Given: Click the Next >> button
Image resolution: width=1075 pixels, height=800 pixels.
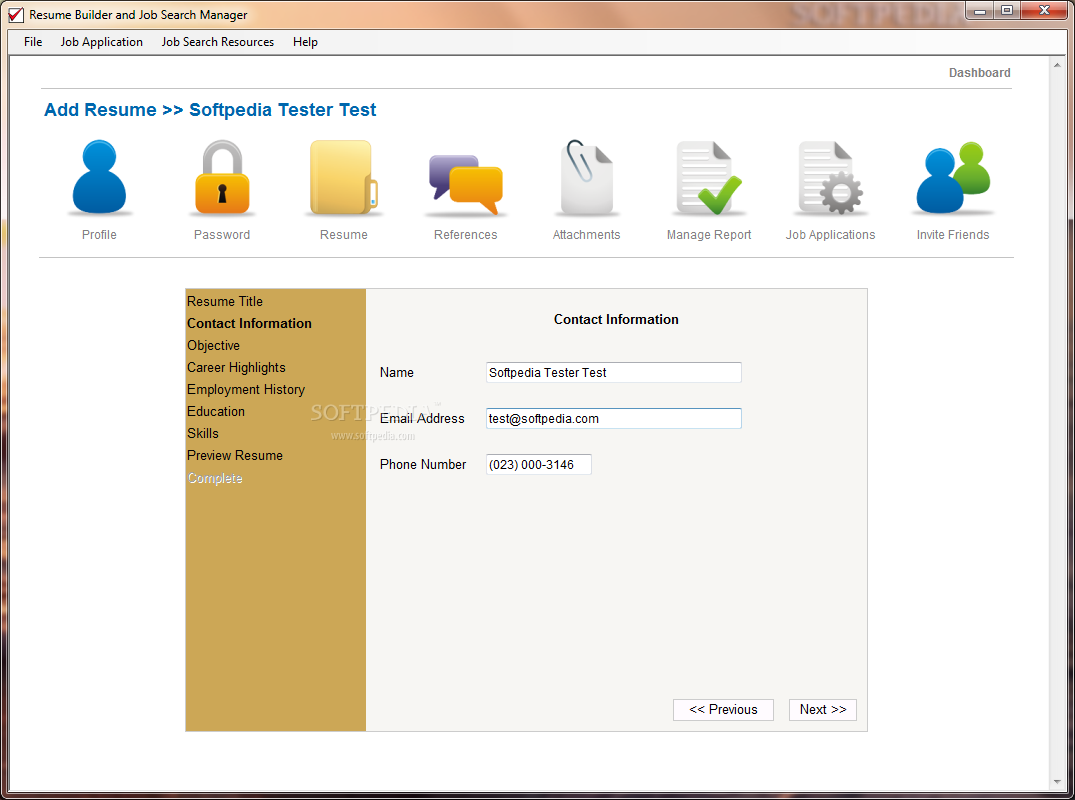Looking at the screenshot, I should pos(823,710).
